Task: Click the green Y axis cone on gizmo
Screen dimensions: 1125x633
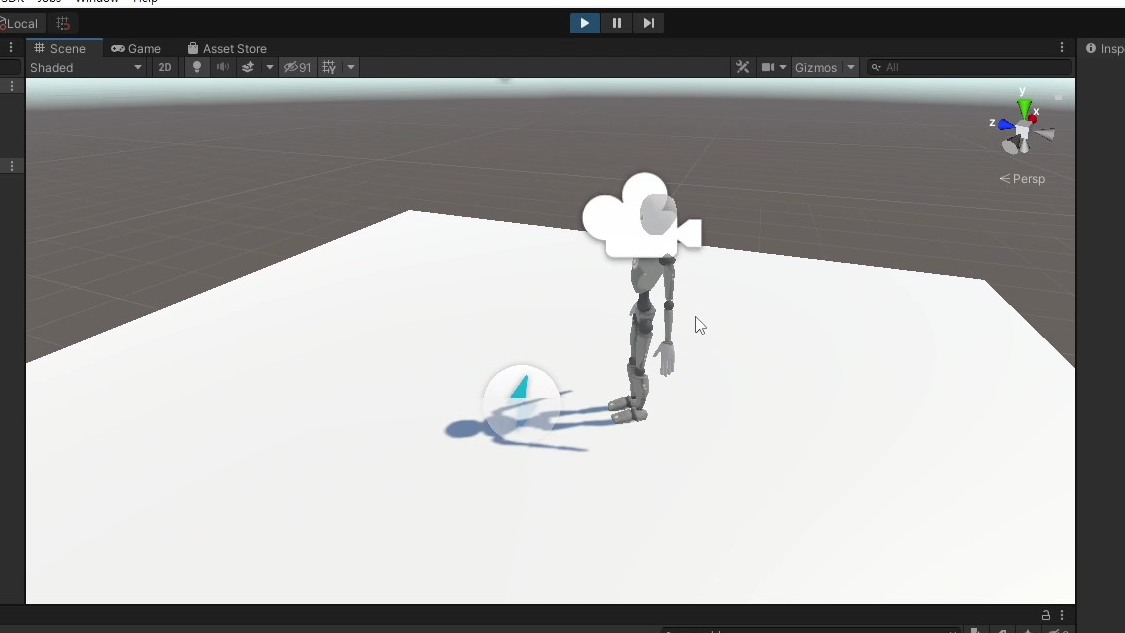Action: coord(1024,108)
